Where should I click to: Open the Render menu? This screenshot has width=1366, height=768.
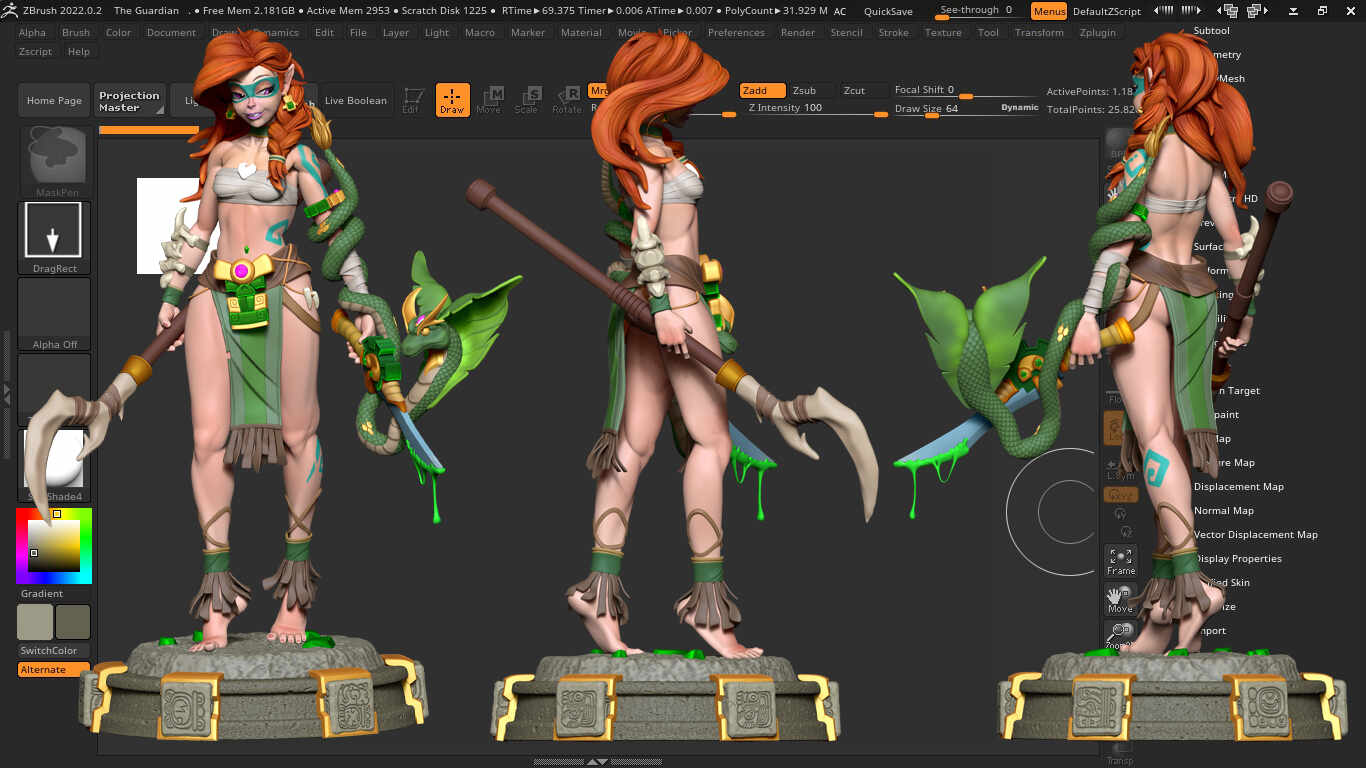tap(798, 32)
